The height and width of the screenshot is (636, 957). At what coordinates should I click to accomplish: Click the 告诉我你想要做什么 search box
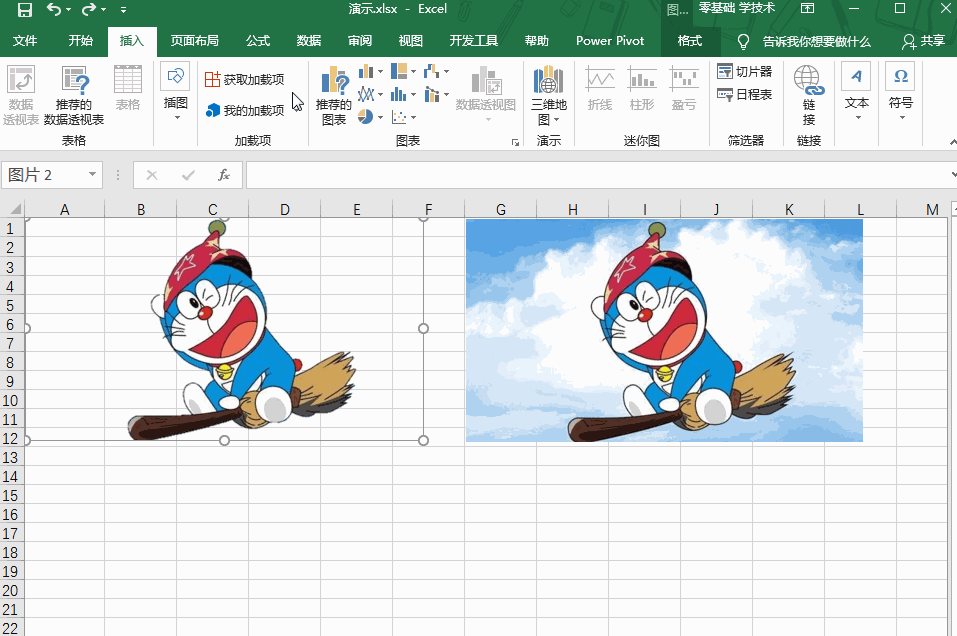[x=804, y=42]
